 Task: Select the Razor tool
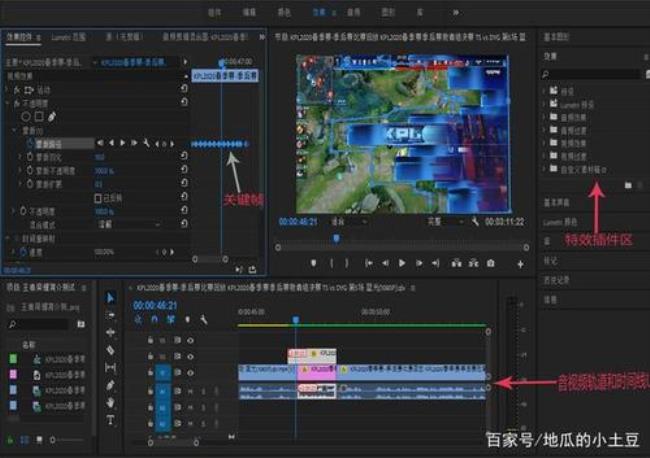pyautogui.click(x=111, y=350)
